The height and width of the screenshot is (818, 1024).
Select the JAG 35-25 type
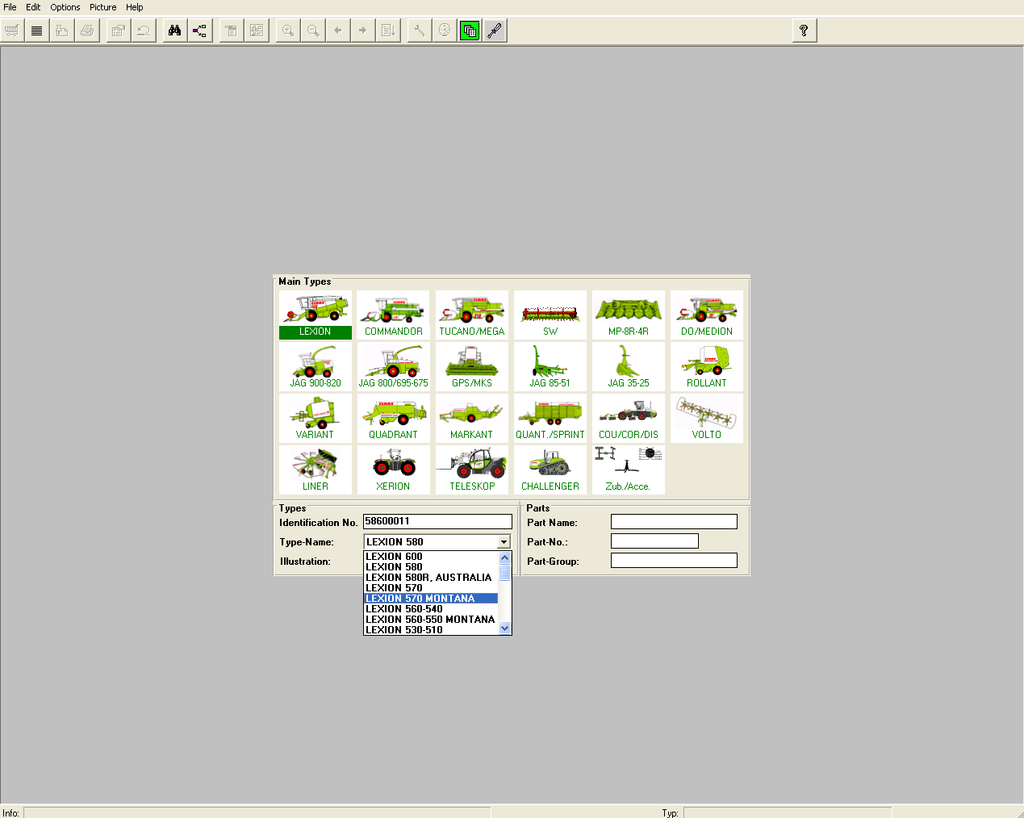coord(628,367)
